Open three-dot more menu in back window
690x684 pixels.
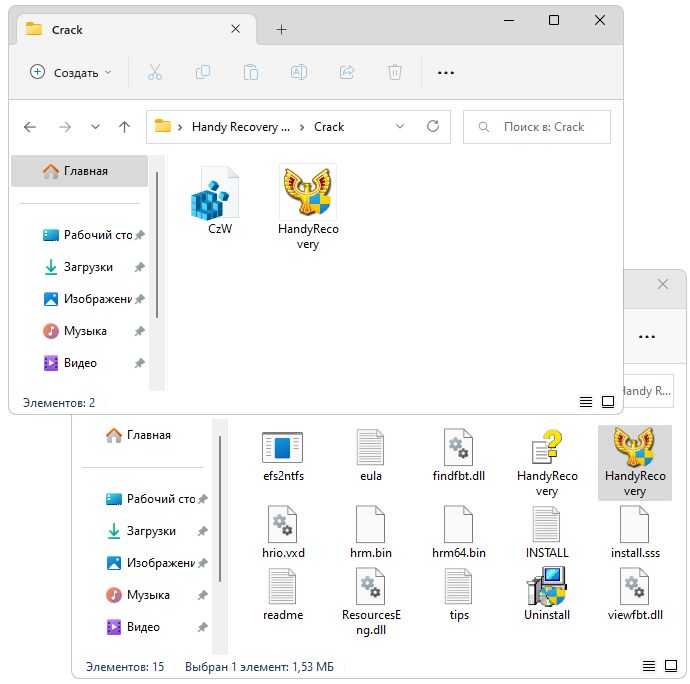[647, 337]
